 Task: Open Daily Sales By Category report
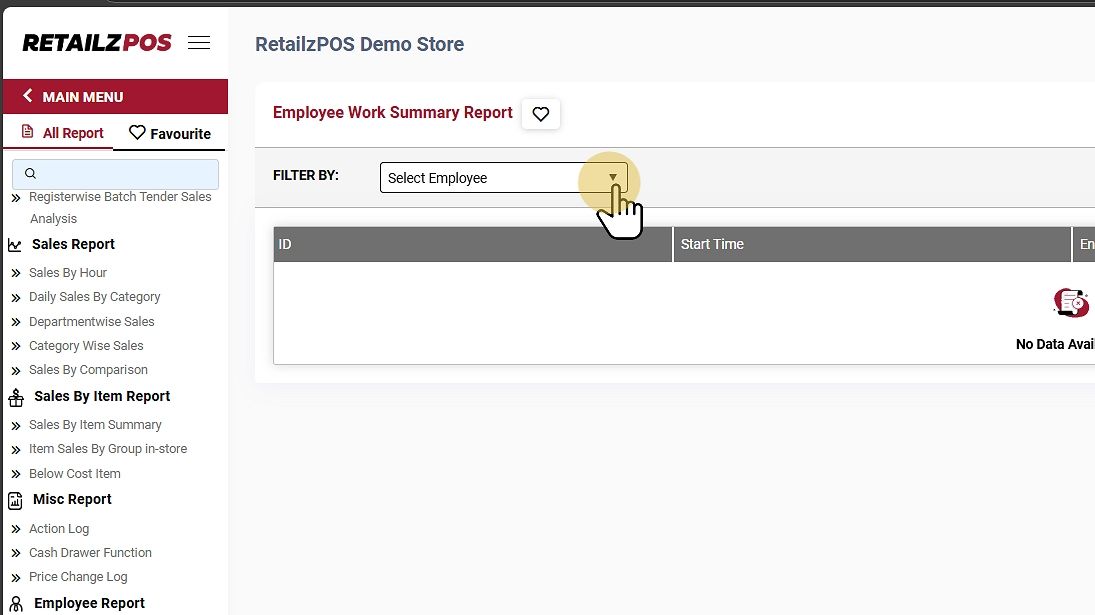[x=94, y=297]
